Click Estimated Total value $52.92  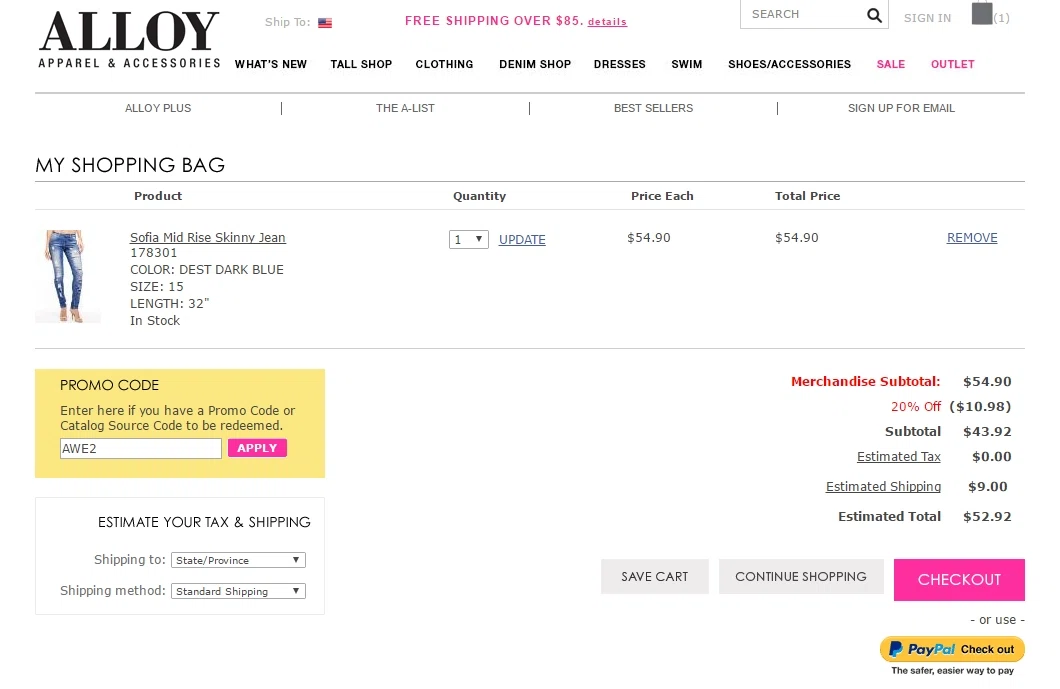pyautogui.click(x=987, y=517)
